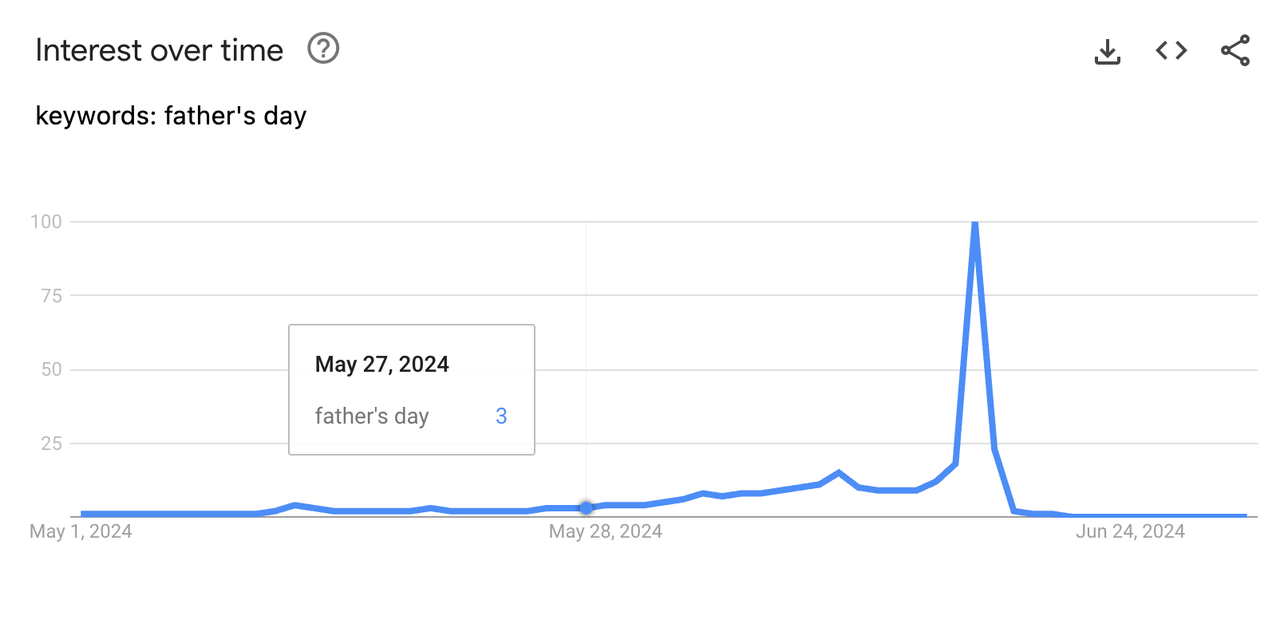Click the download arrow symbol

(1107, 50)
